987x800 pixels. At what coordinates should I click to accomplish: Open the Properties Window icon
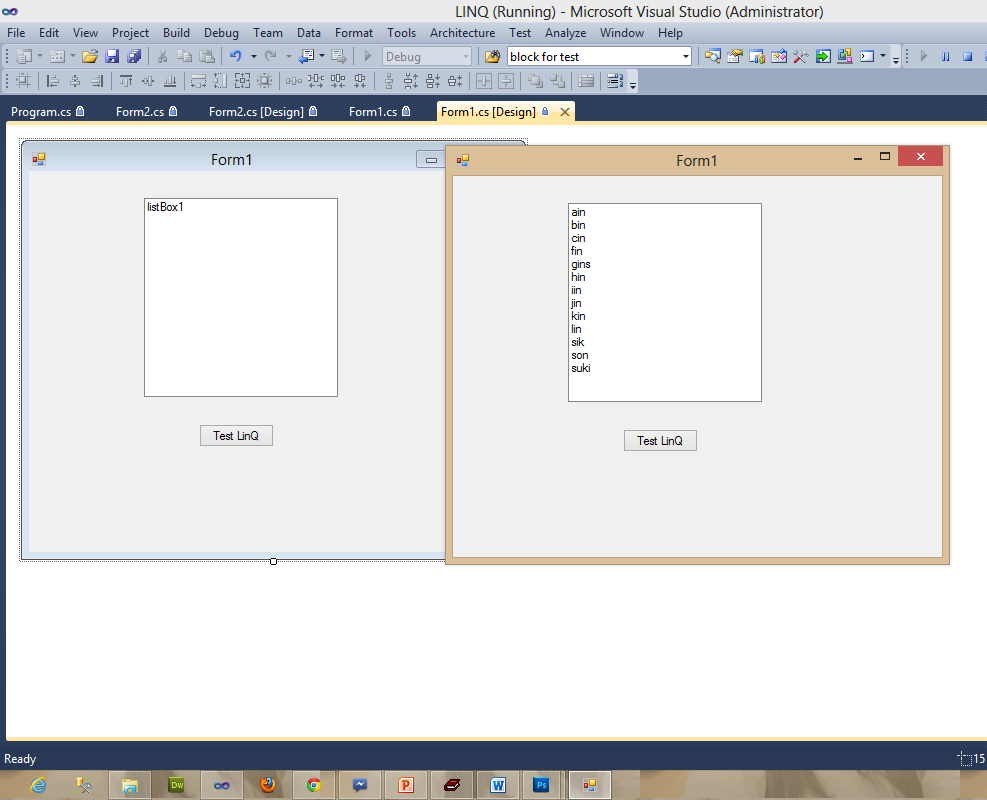click(x=735, y=57)
